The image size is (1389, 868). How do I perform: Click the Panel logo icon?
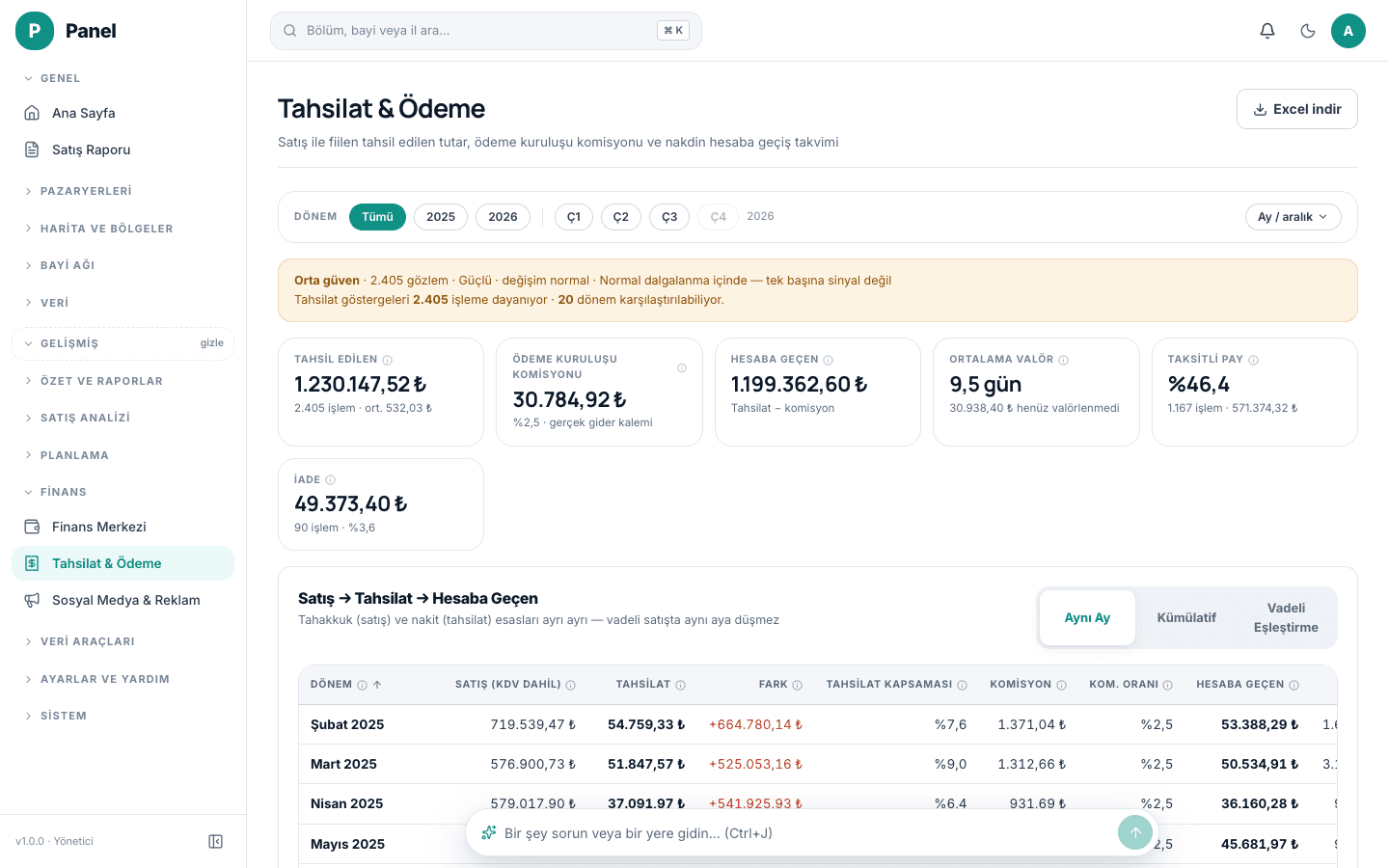click(35, 31)
